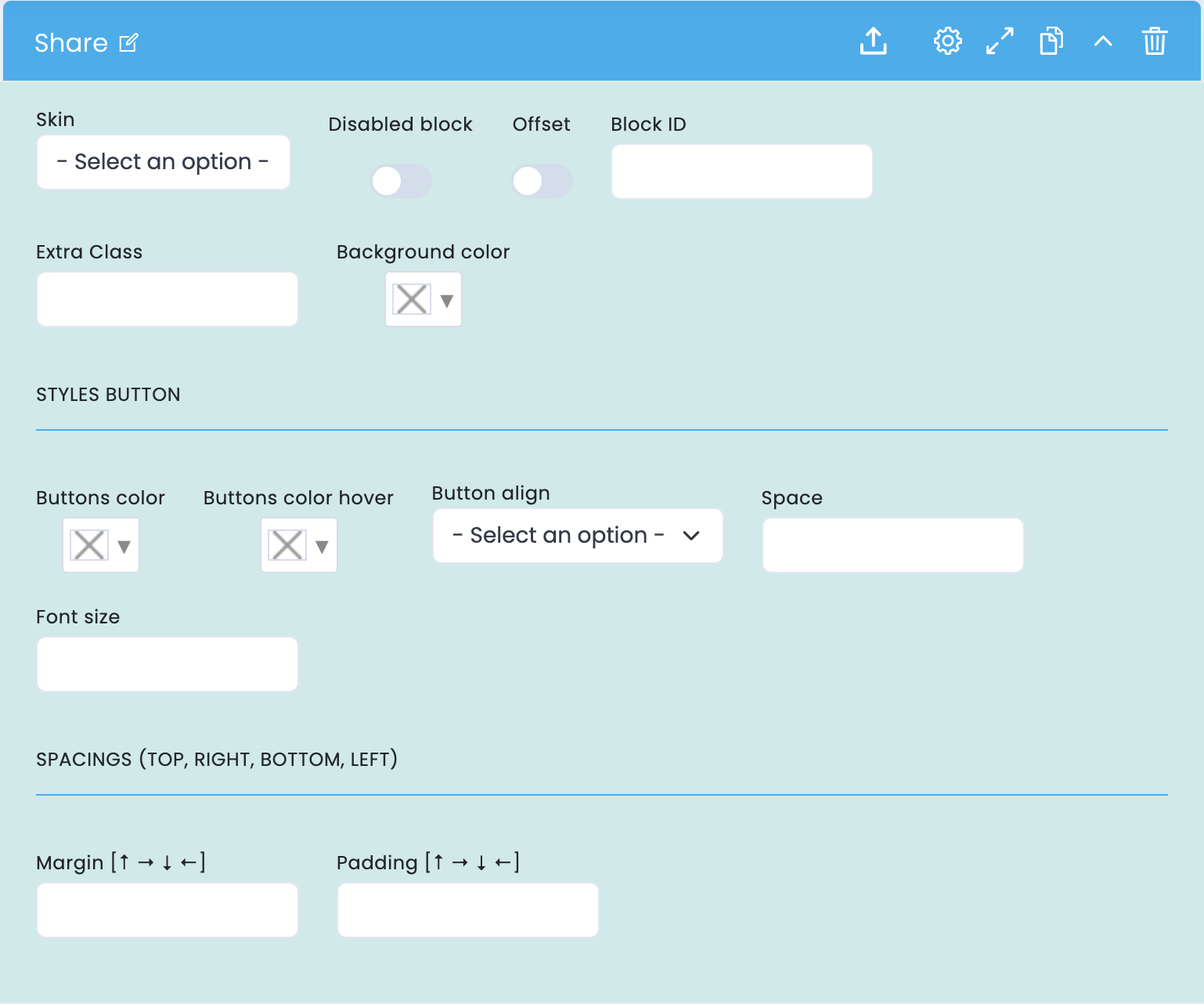Click the SPACINGS section heading
The height and width of the screenshot is (1004, 1204).
pyautogui.click(x=217, y=759)
